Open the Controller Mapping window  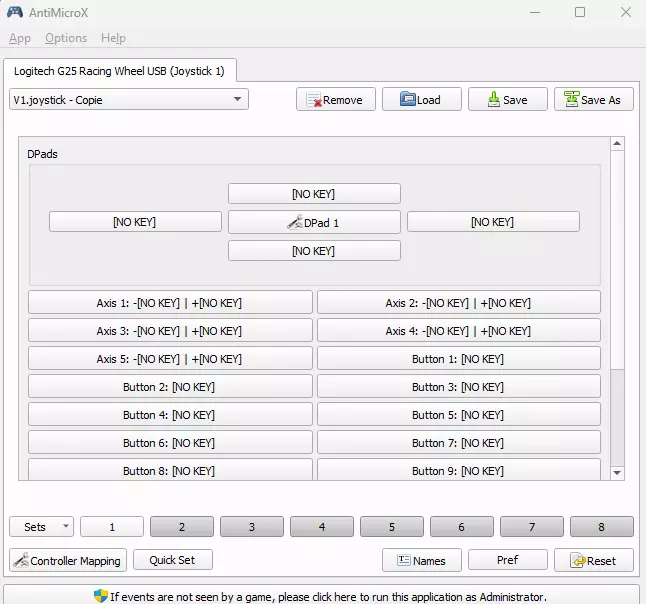[x=68, y=560]
